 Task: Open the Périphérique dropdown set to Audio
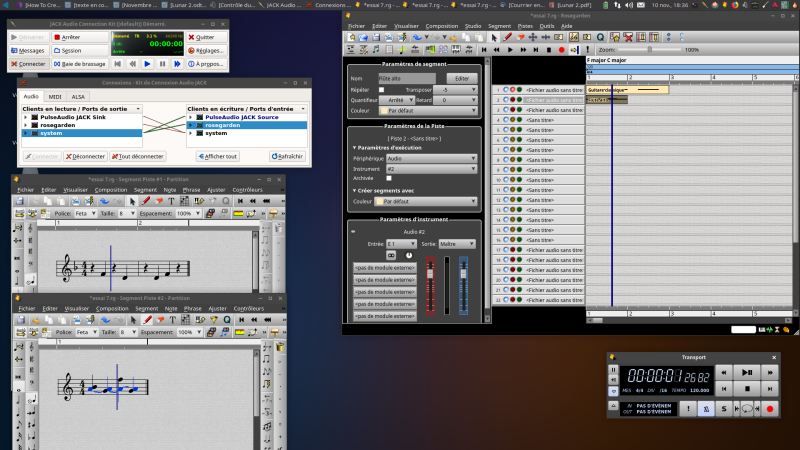point(430,158)
